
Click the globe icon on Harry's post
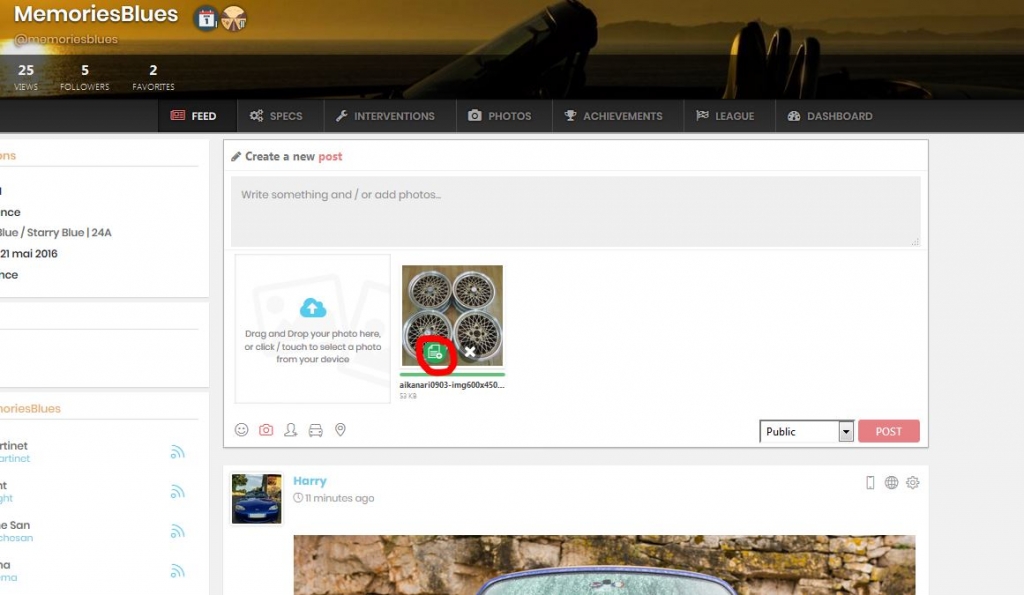pyautogui.click(x=891, y=483)
